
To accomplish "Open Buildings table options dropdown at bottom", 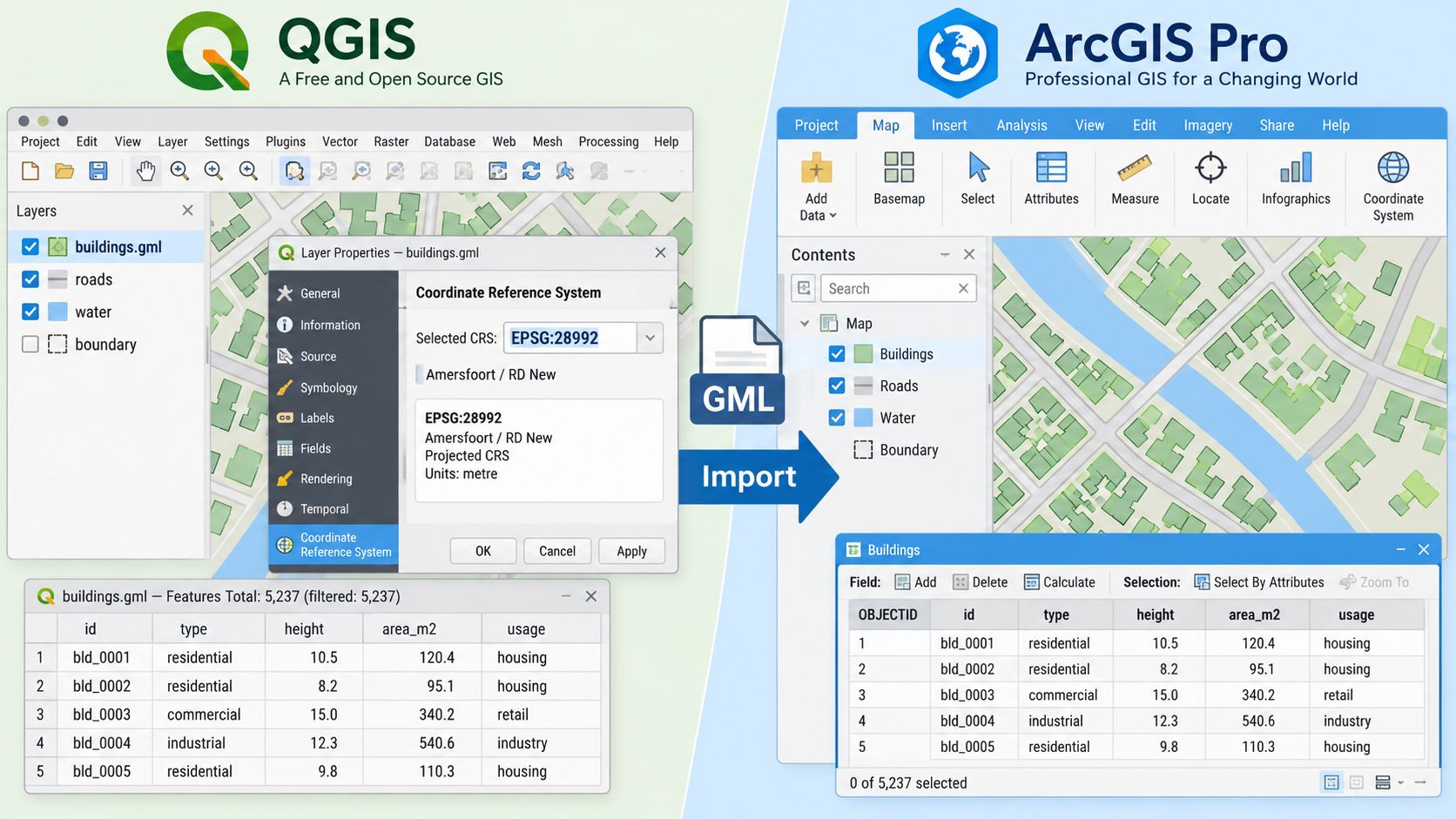I will click(1400, 782).
